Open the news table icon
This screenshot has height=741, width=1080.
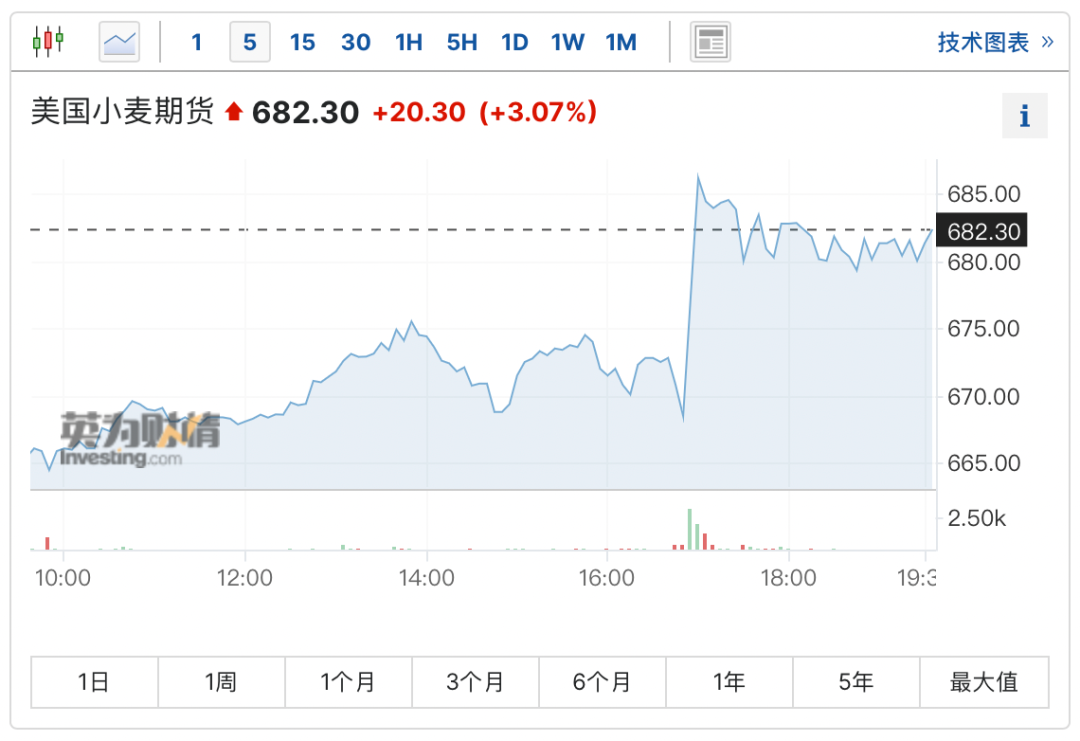click(x=710, y=42)
